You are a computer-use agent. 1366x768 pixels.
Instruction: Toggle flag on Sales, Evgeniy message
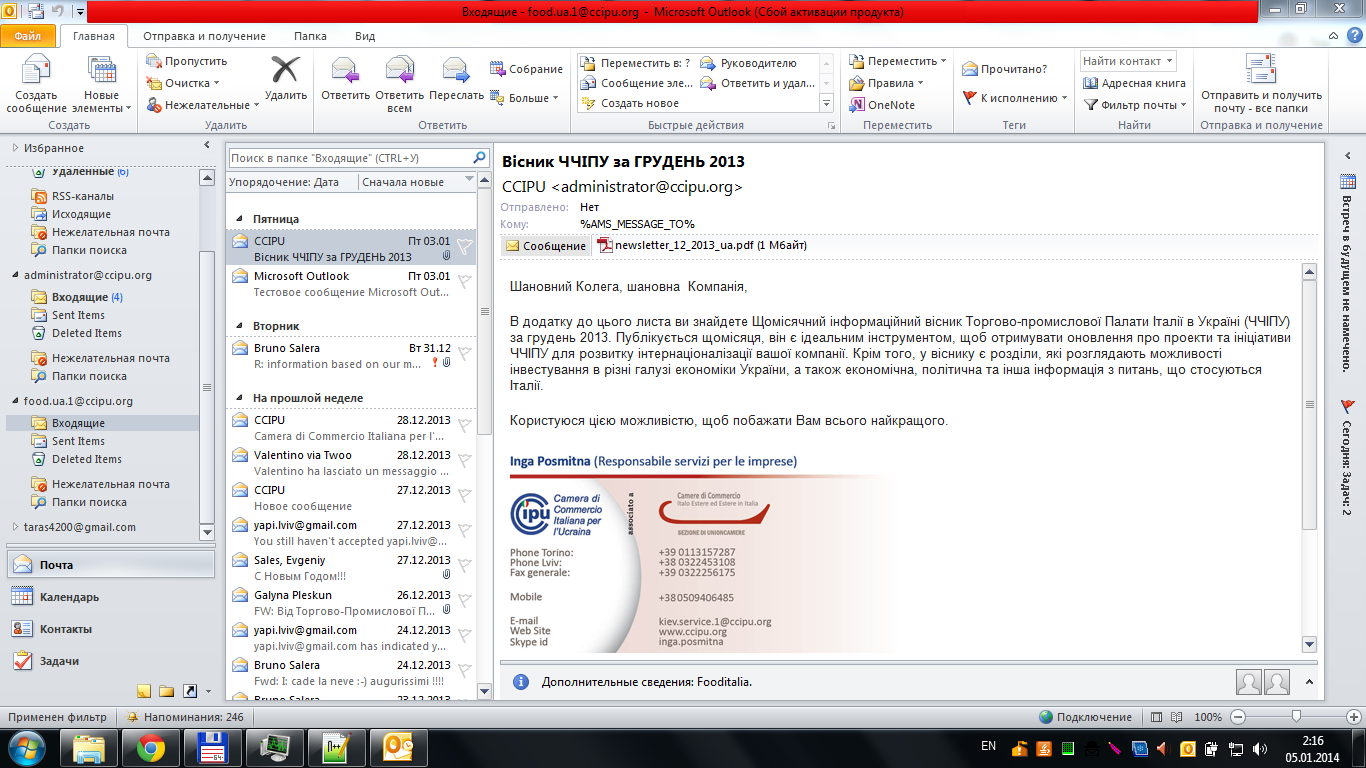pos(464,565)
